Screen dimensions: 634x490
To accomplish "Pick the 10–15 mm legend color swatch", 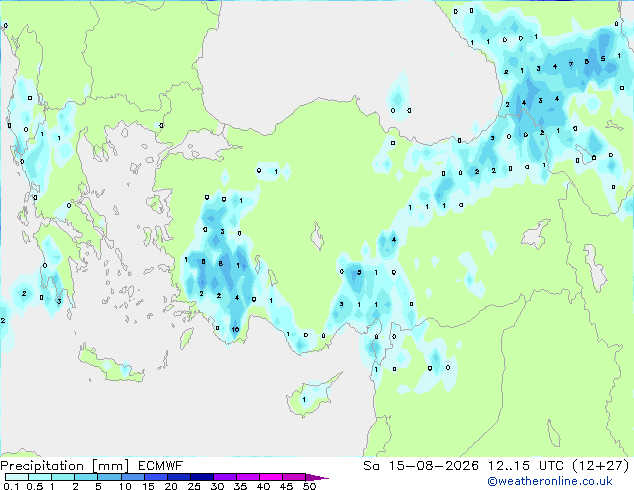I will click(133, 477).
